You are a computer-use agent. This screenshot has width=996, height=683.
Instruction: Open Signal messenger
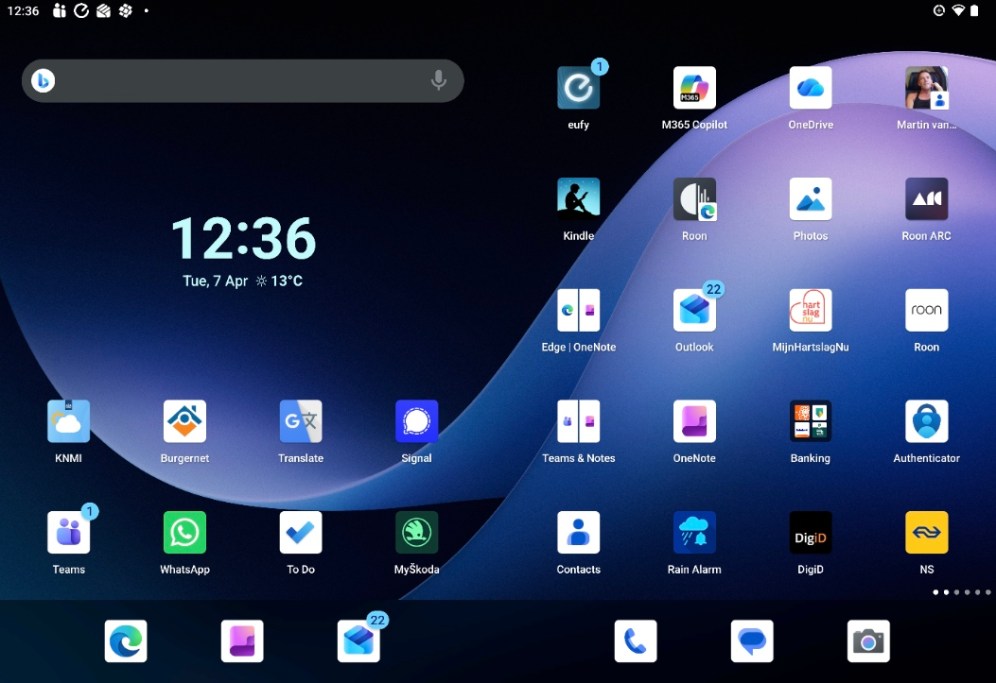click(416, 422)
